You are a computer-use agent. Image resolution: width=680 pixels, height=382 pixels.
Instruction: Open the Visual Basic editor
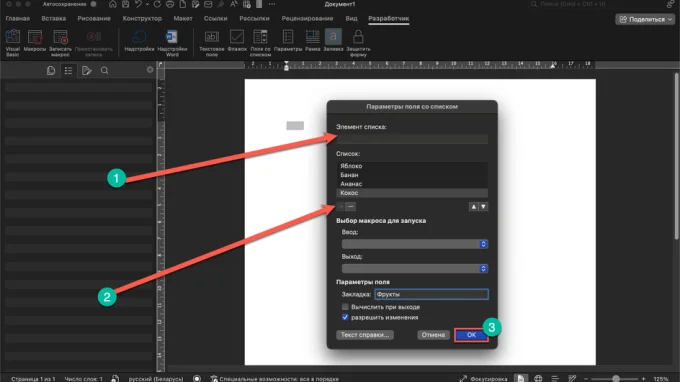(13, 42)
